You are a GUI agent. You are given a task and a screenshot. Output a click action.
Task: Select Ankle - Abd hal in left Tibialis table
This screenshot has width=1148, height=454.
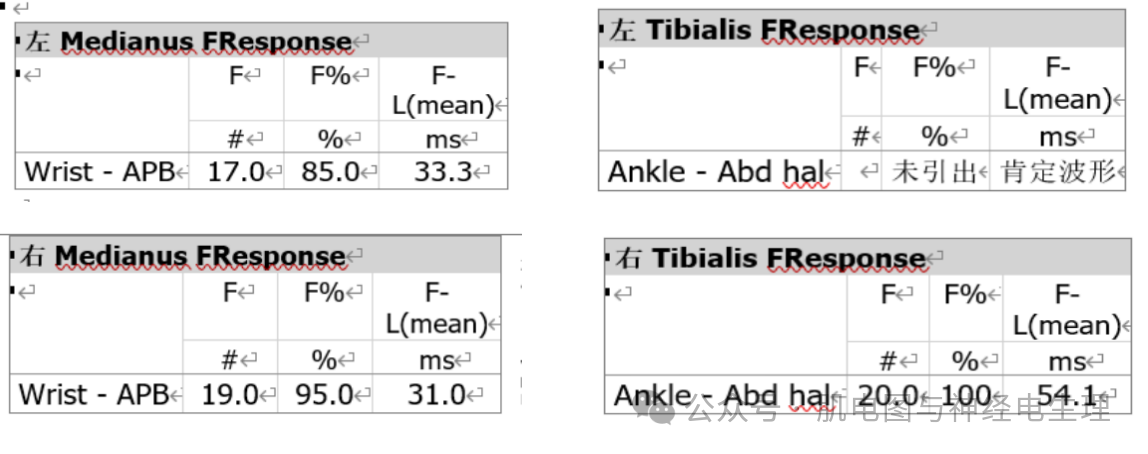[x=717, y=173]
